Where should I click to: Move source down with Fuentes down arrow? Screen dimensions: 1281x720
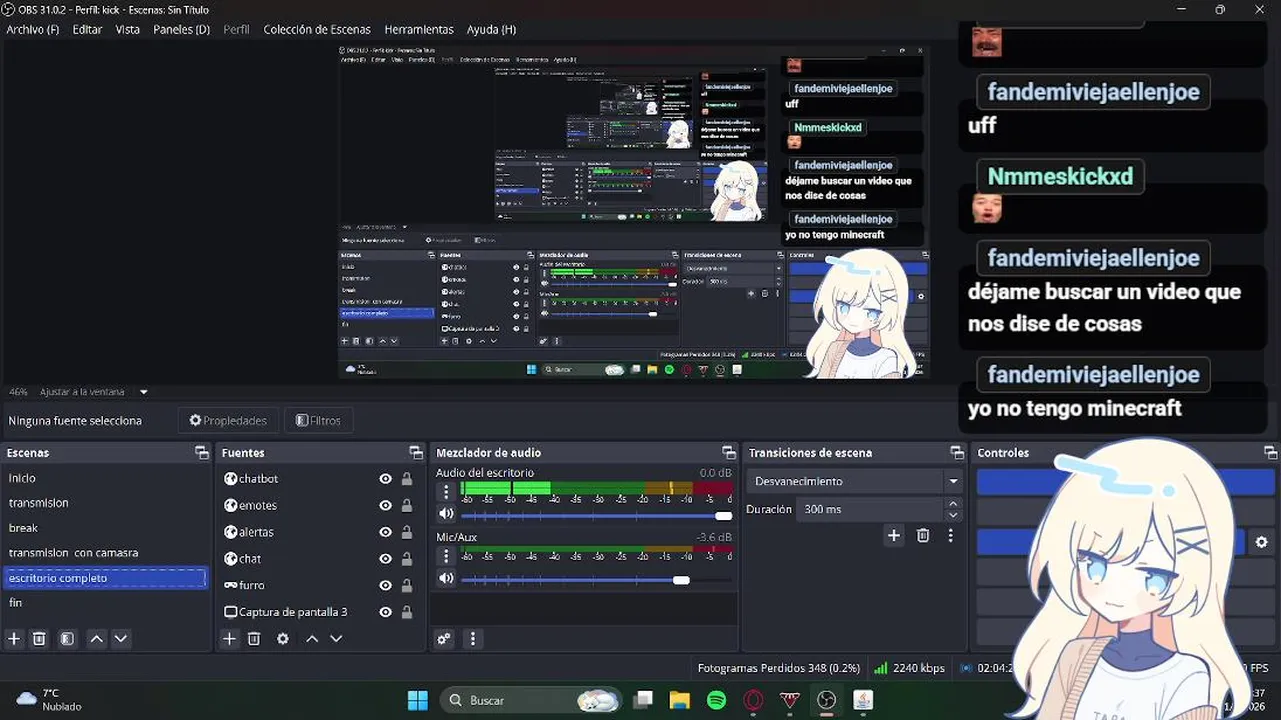pos(336,639)
